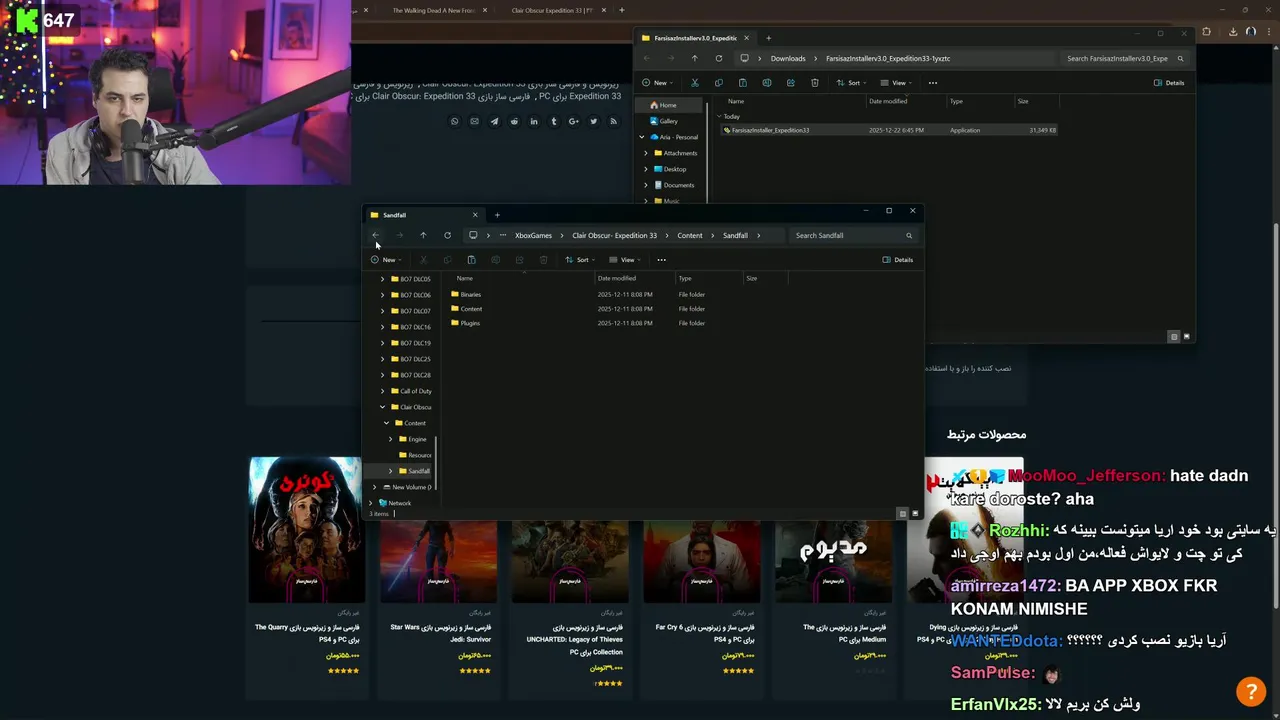The image size is (1280, 720).
Task: Add a new tab in the Sandfall Explorer window
Action: click(x=497, y=215)
